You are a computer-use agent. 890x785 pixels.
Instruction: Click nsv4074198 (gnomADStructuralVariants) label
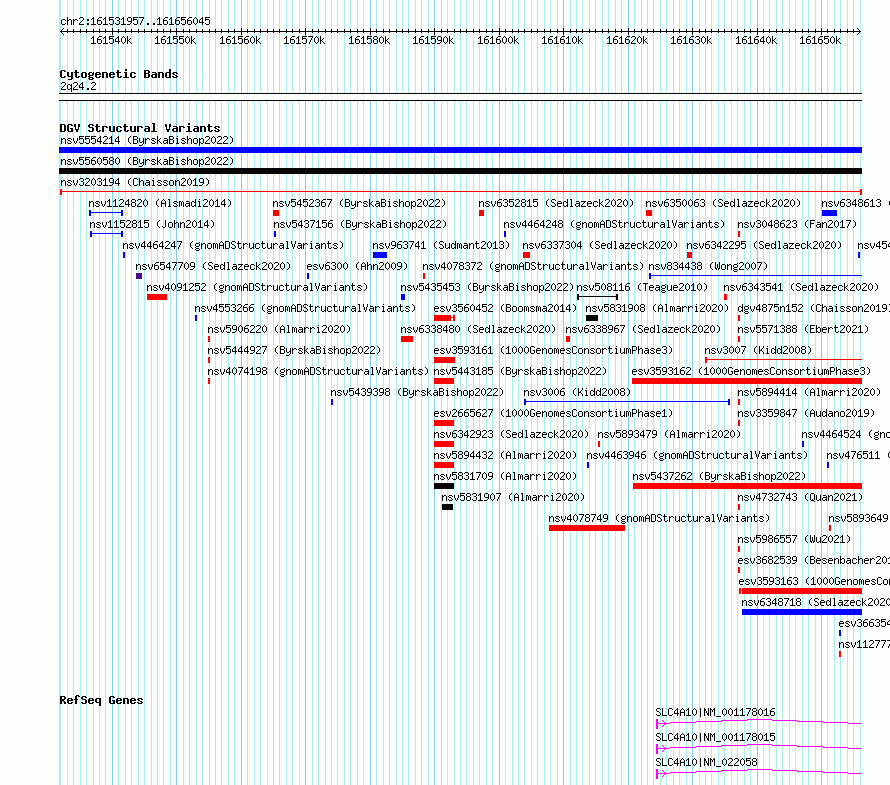[318, 371]
